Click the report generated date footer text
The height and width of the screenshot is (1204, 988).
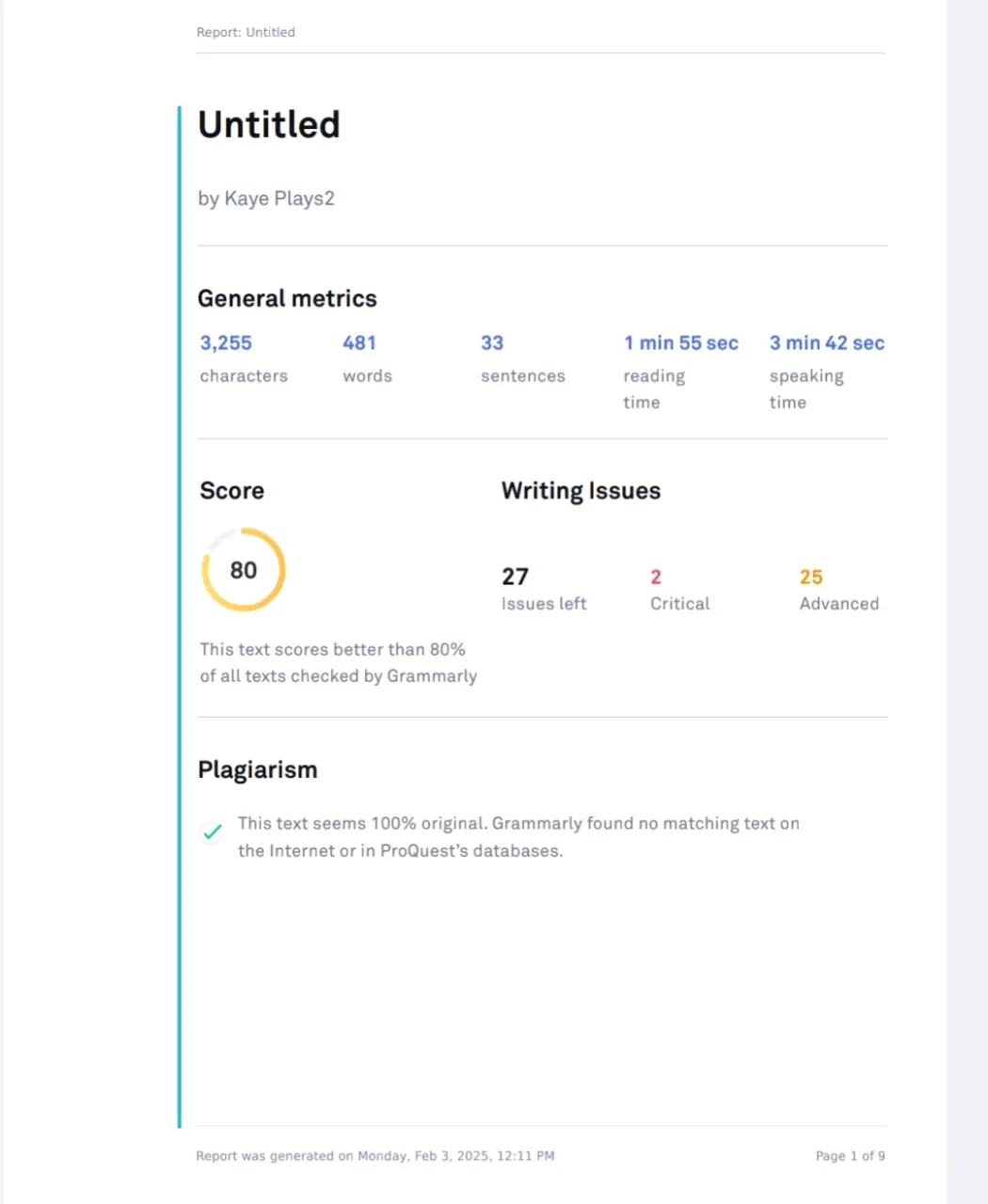[375, 1156]
